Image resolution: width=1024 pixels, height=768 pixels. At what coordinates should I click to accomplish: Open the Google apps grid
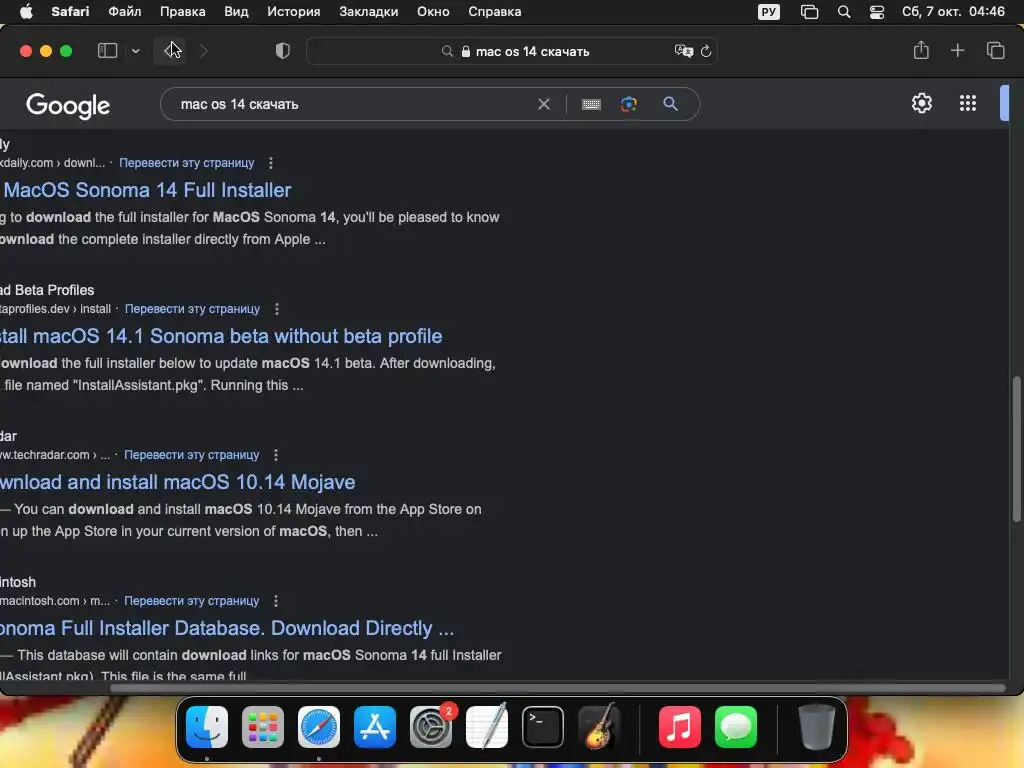[968, 103]
